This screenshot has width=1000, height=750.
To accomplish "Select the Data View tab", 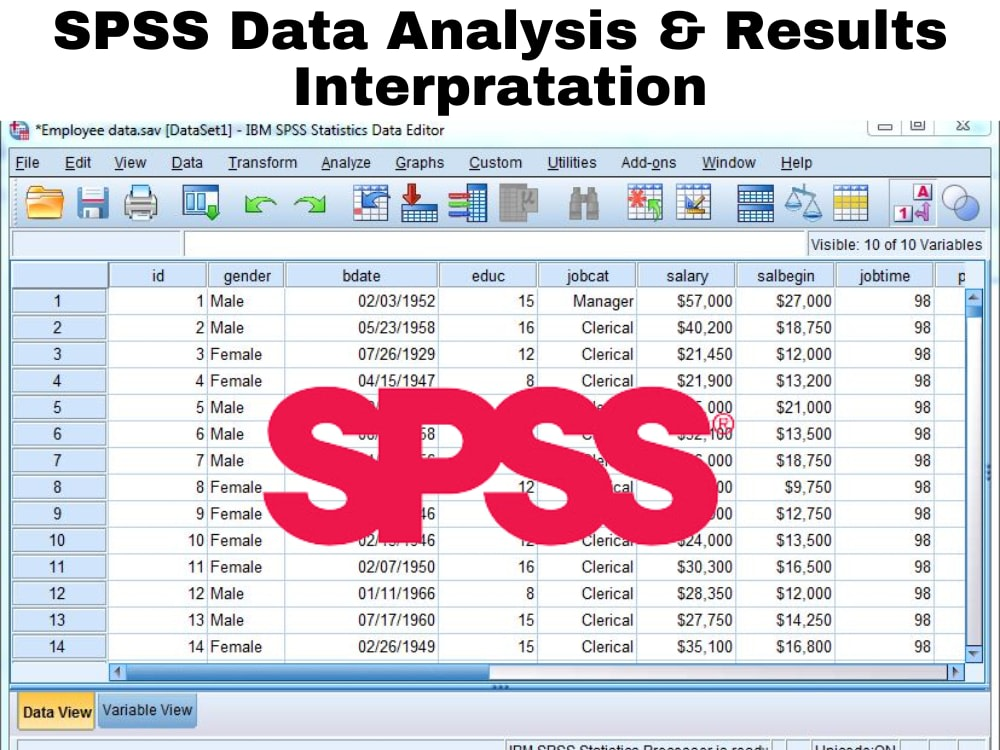I will [57, 712].
